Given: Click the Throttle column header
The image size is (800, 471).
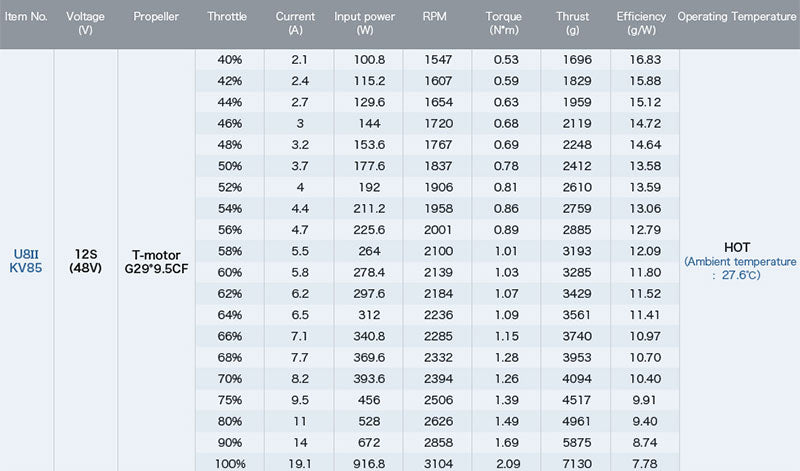Looking at the screenshot, I should 227,17.
